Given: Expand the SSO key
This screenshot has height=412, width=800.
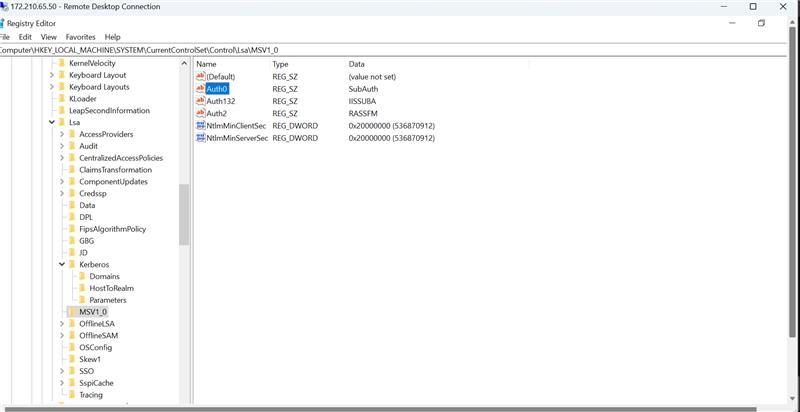Looking at the screenshot, I should (x=62, y=371).
